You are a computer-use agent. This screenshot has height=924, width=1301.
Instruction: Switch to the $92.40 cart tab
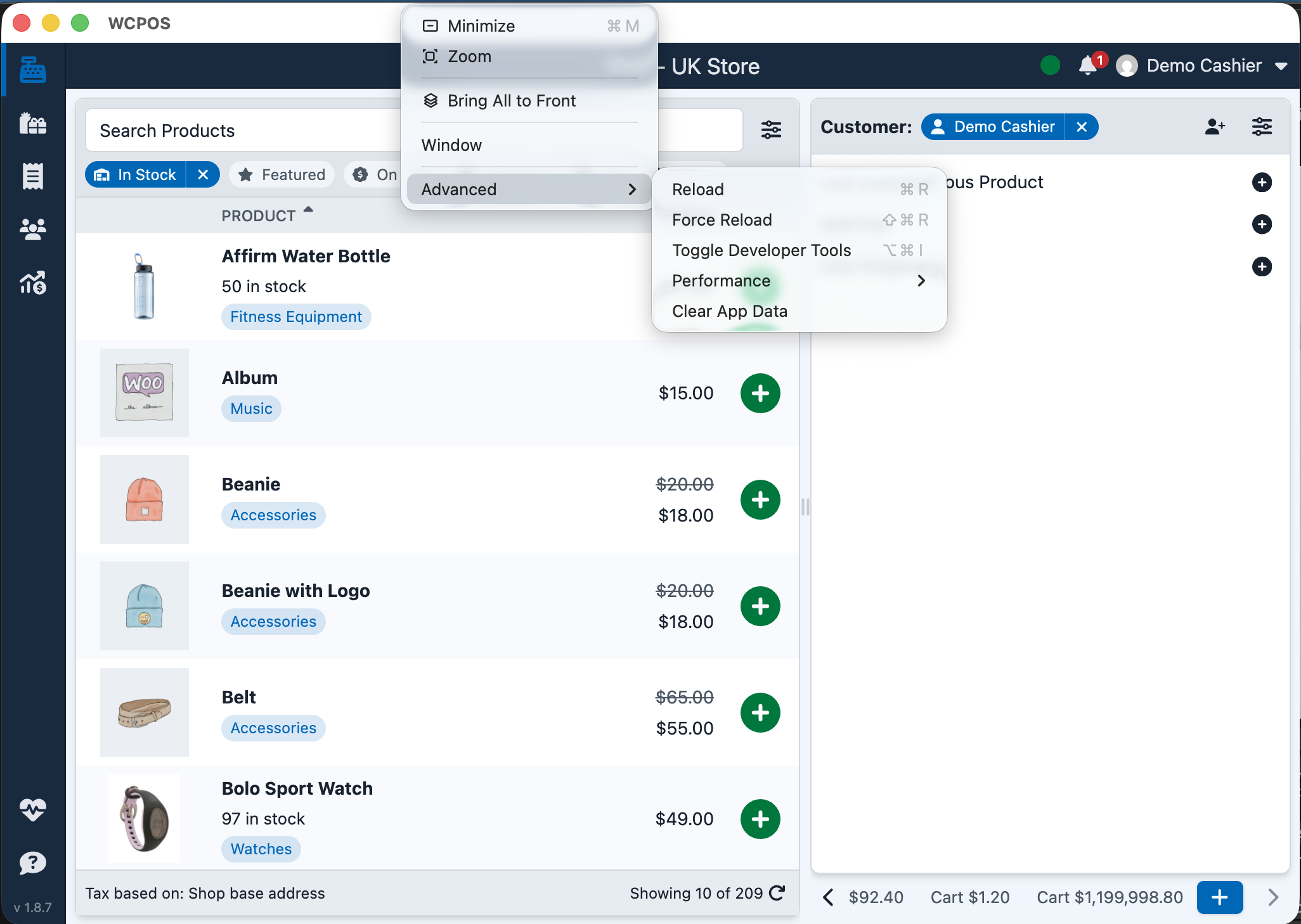876,897
